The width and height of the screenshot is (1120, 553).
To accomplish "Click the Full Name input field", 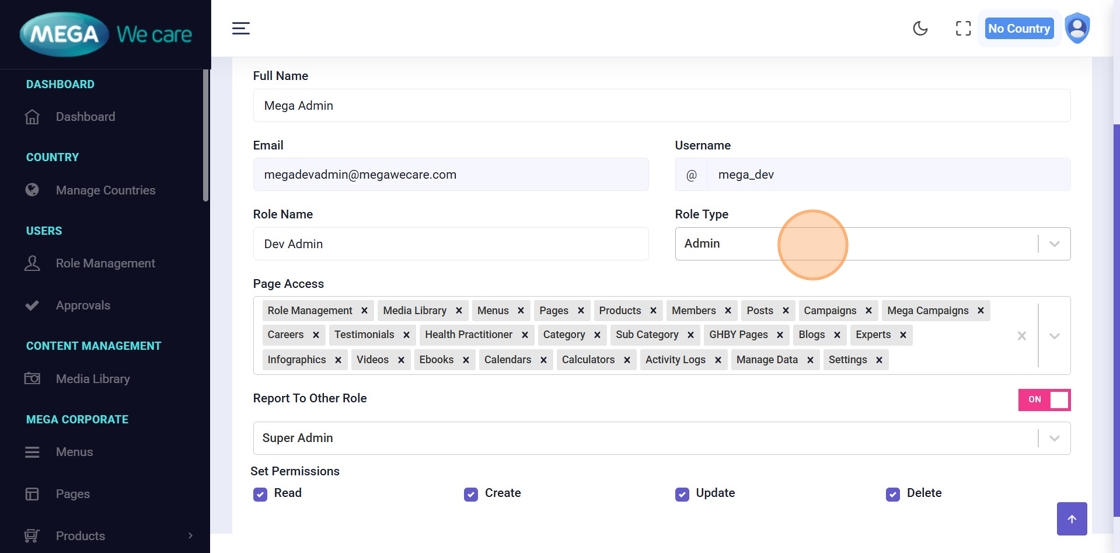I will (661, 106).
